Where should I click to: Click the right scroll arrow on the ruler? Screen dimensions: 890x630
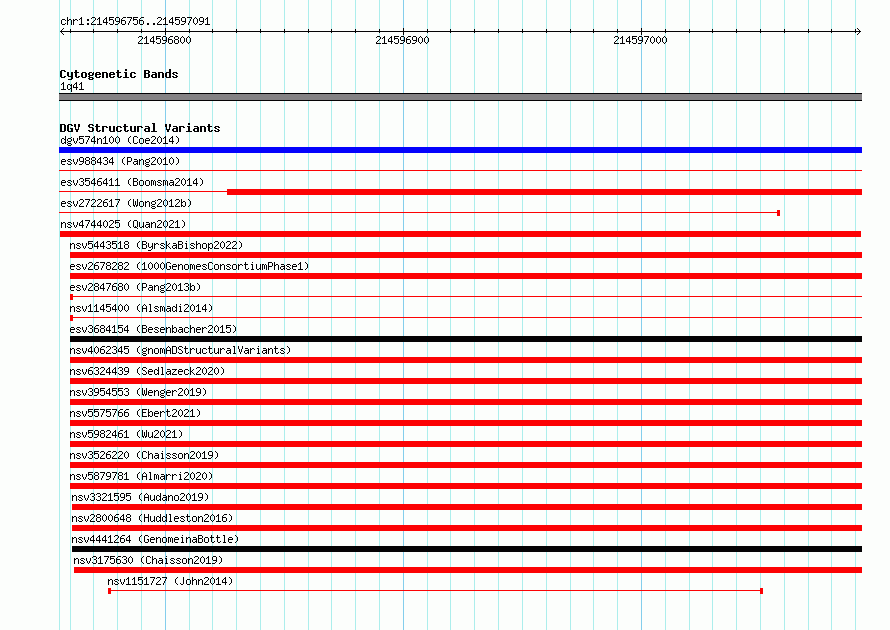coord(858,32)
